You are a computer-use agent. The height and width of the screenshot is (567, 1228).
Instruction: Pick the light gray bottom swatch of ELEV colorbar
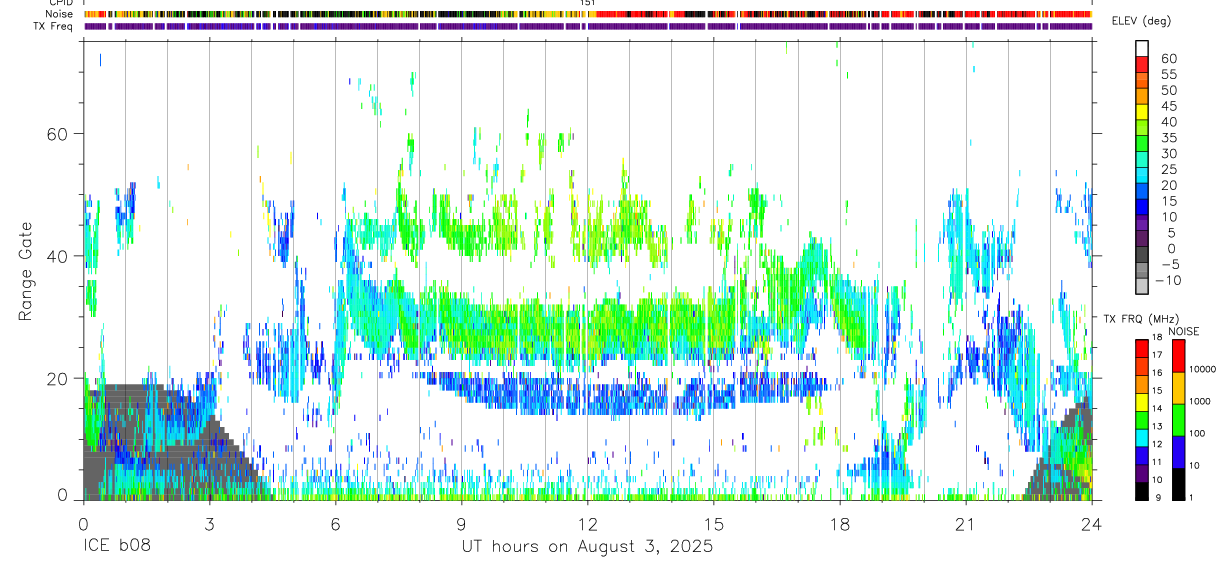[x=1142, y=287]
